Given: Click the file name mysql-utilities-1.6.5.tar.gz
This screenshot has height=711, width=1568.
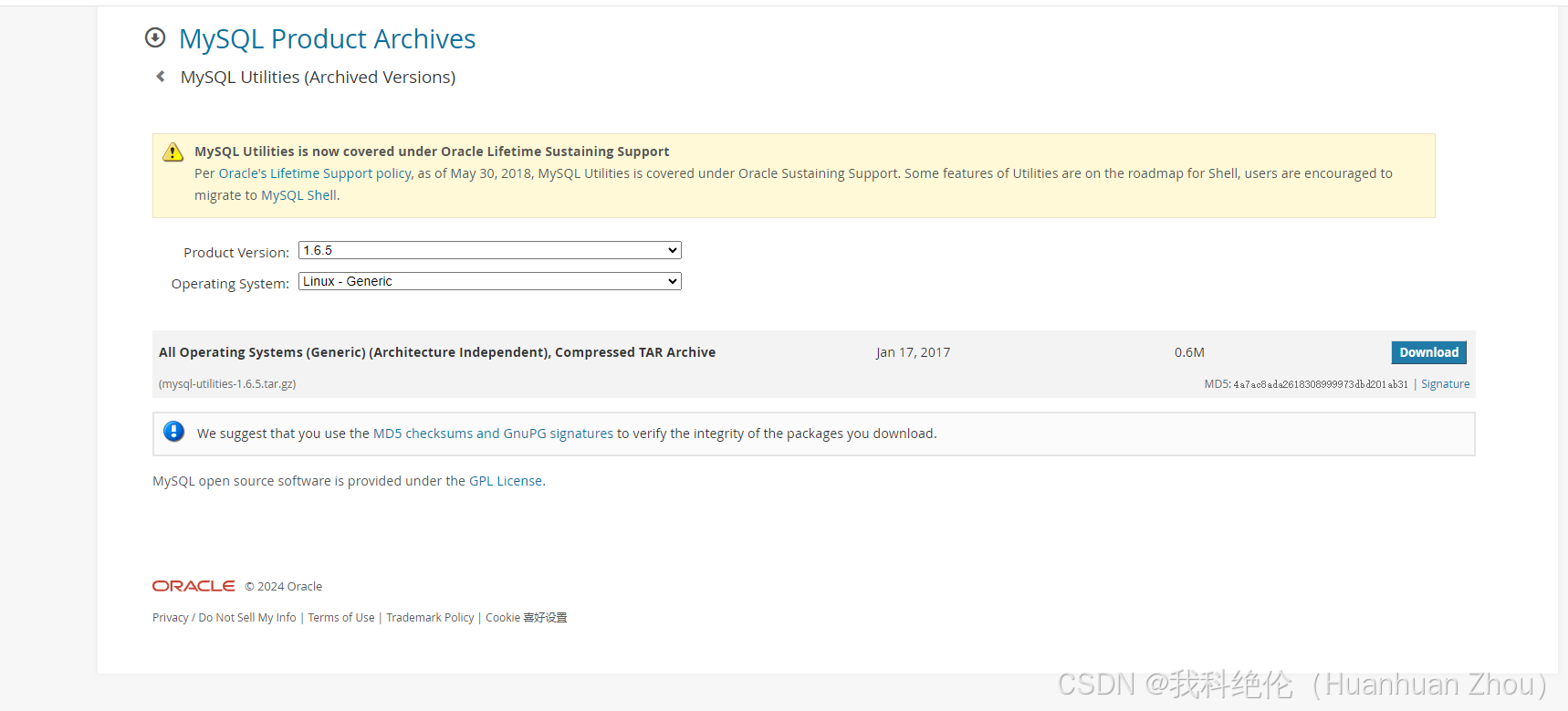Looking at the screenshot, I should click(227, 384).
